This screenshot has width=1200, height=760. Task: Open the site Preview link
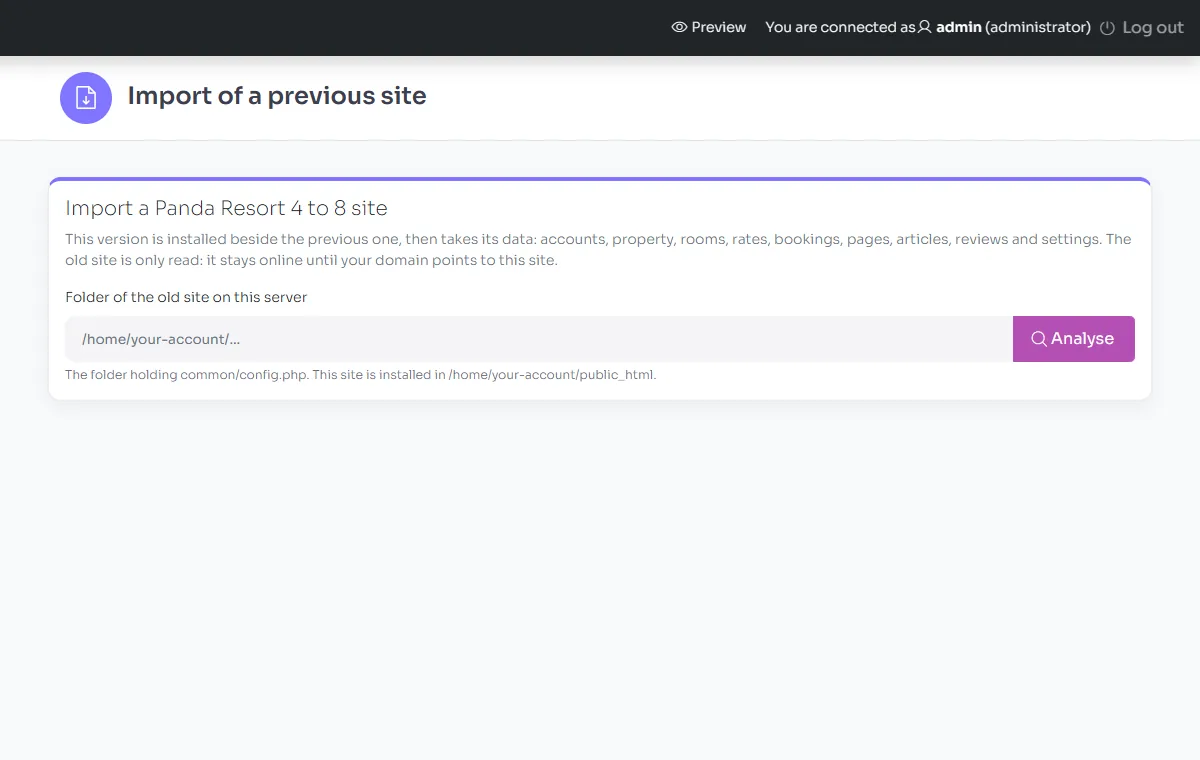[x=709, y=27]
